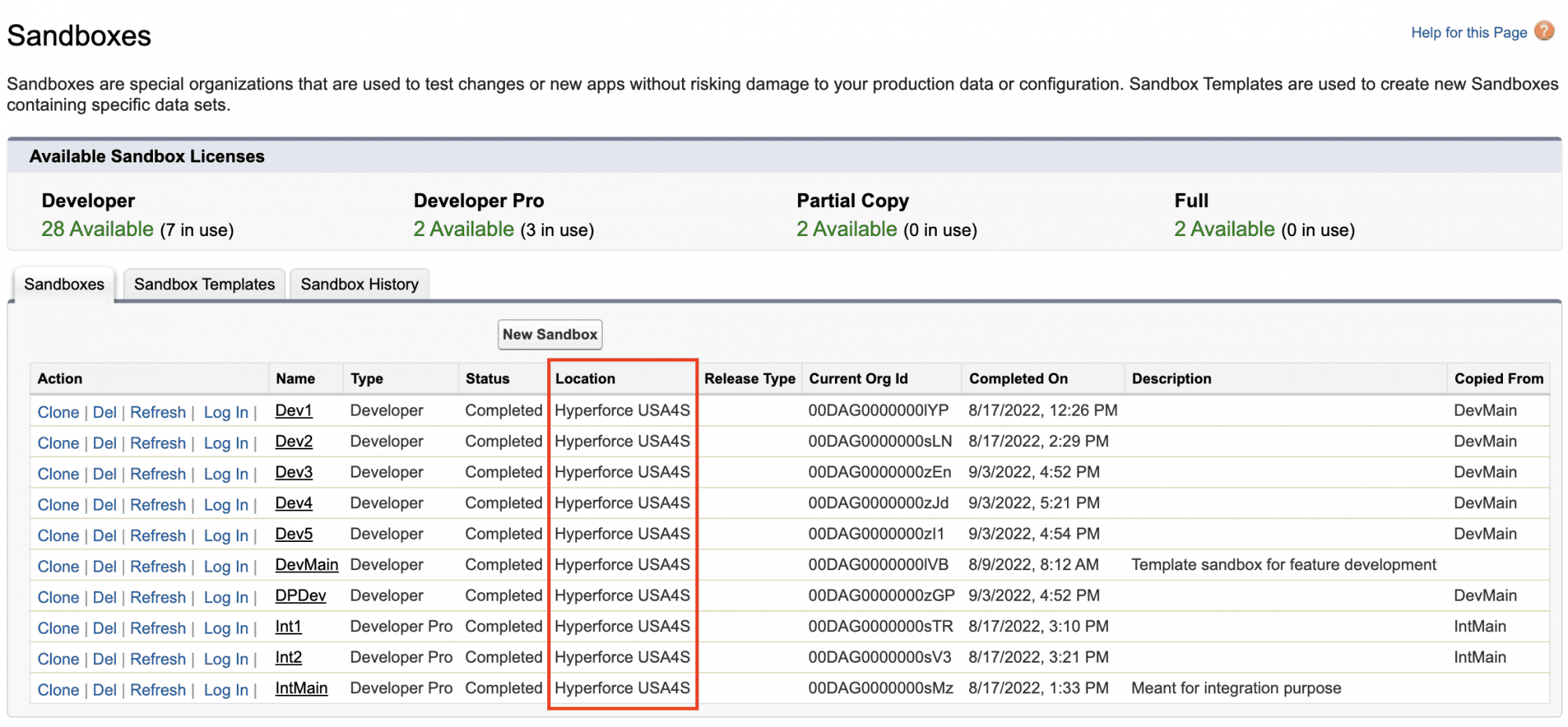Delete the Dev5 sandbox via Del link
The width and height of the screenshot is (1568, 727).
(x=104, y=536)
